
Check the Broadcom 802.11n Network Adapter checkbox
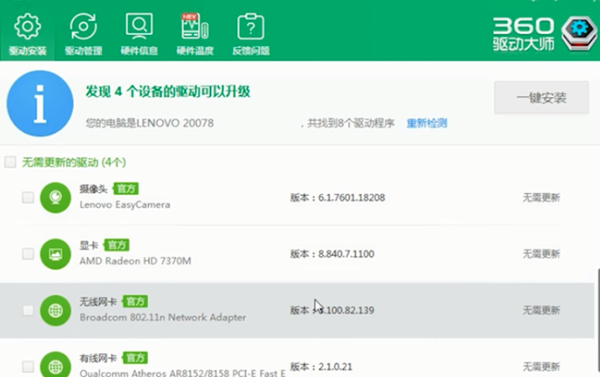pos(28,310)
